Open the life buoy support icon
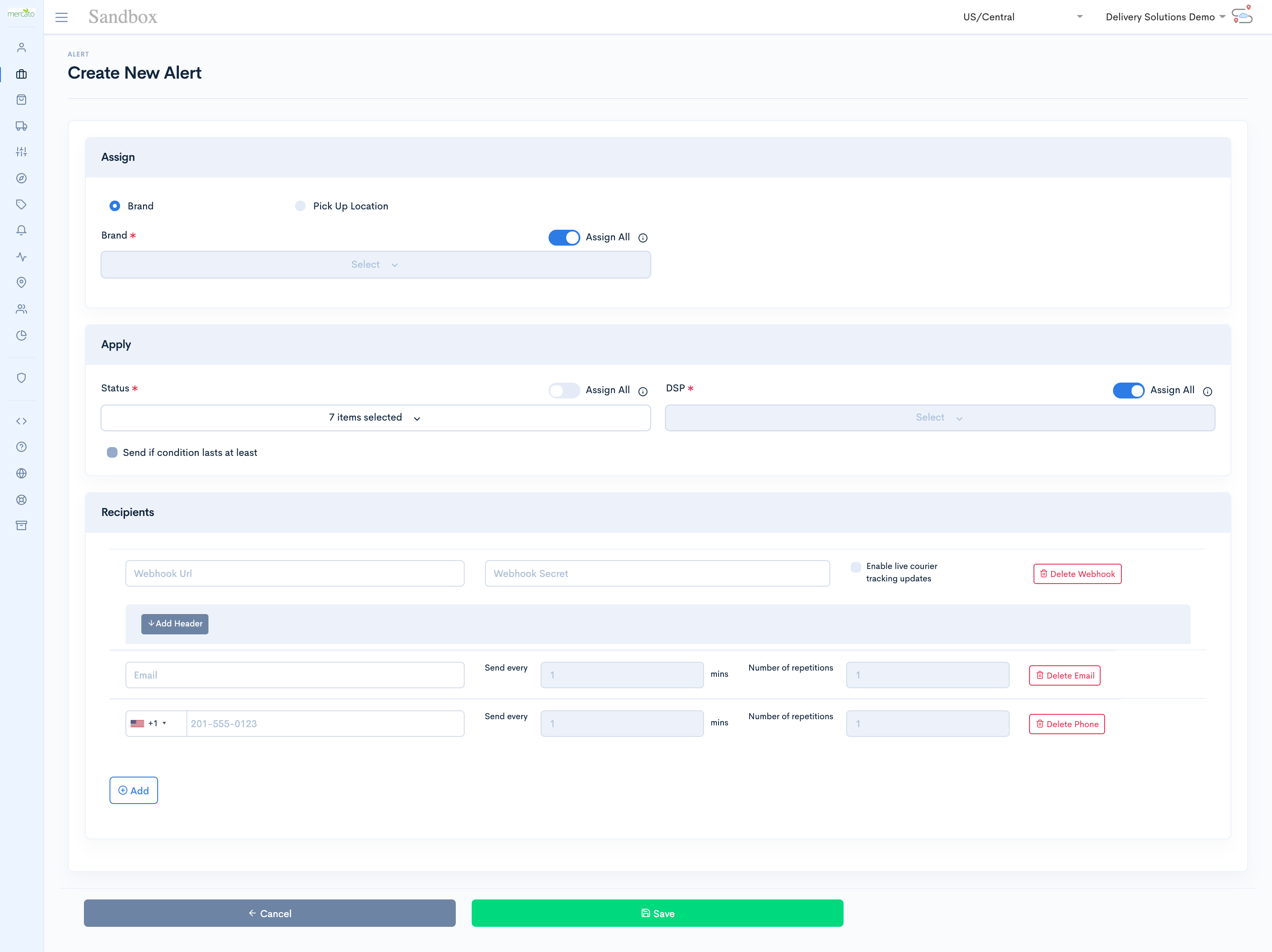 21,500
